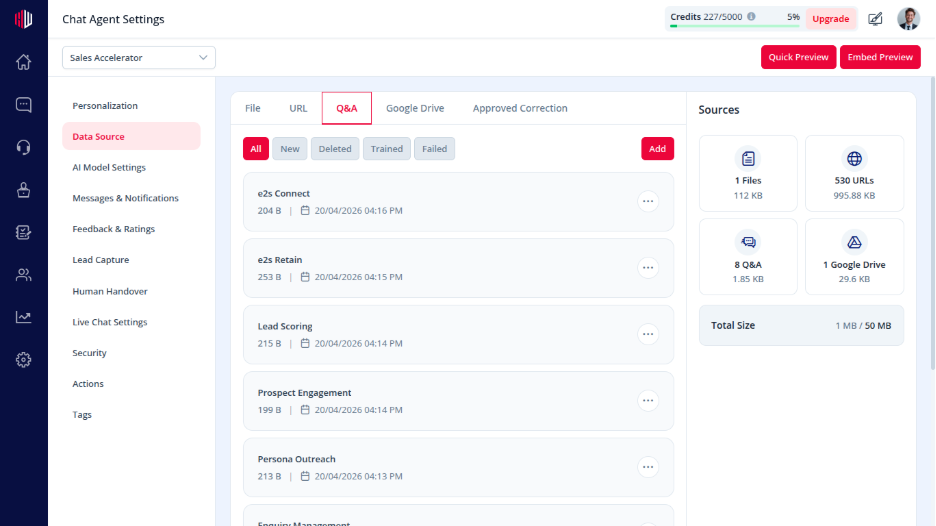Screen dimensions: 936x526
Task: Click the 1 Google Drive source card
Action: (854, 257)
